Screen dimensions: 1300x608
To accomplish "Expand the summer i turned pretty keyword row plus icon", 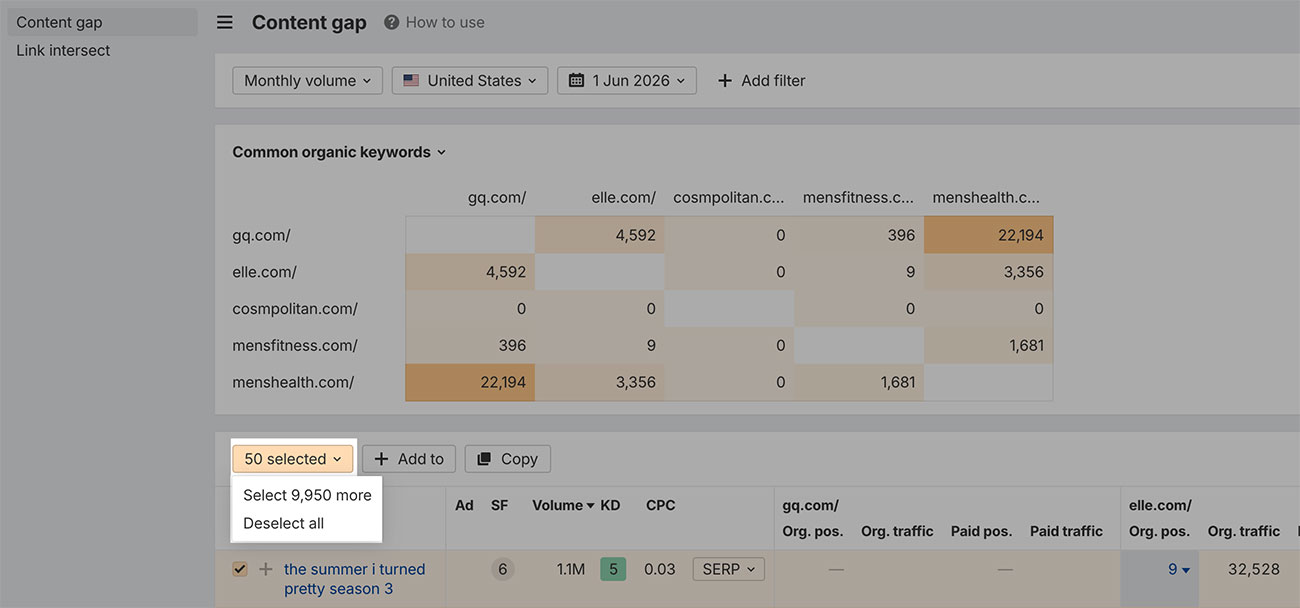I will [x=265, y=569].
